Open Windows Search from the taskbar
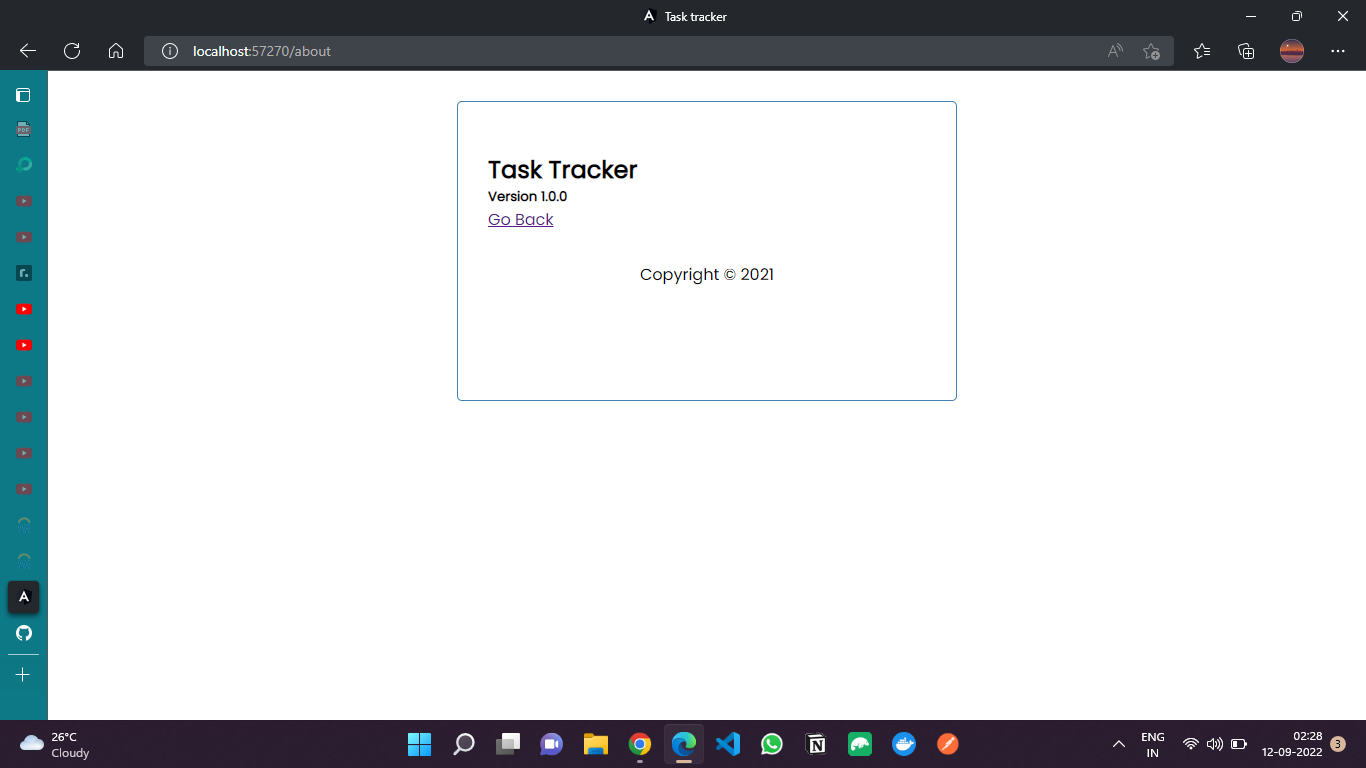The width and height of the screenshot is (1366, 768). (x=464, y=744)
